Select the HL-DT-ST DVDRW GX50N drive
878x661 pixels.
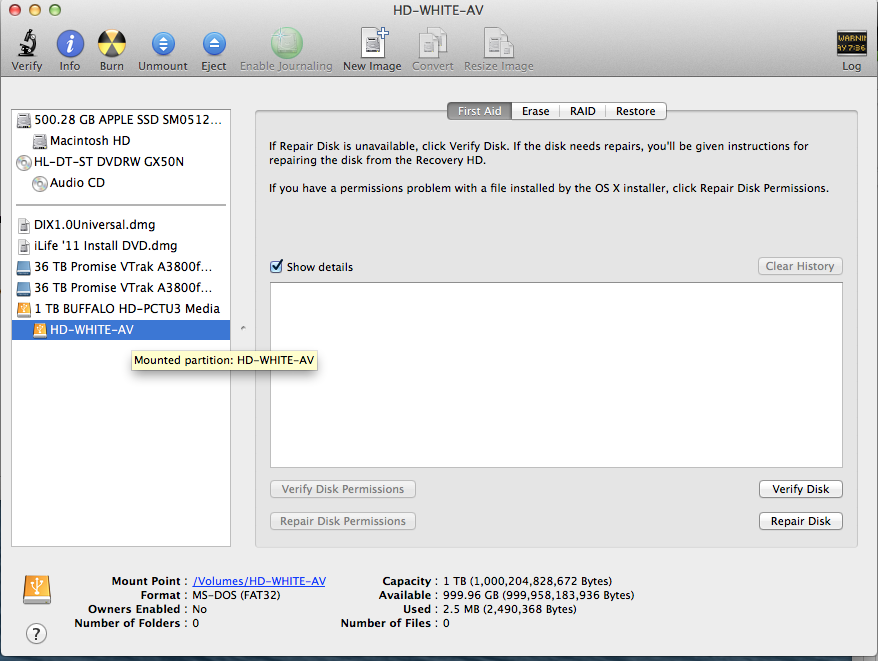tap(120, 162)
